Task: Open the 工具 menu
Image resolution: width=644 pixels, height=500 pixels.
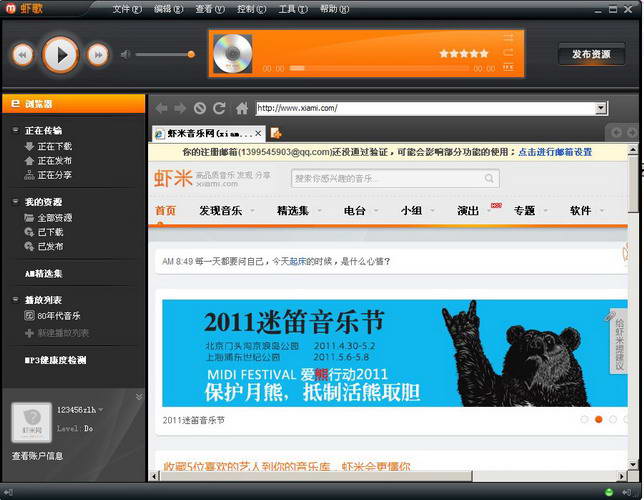Action: point(293,9)
